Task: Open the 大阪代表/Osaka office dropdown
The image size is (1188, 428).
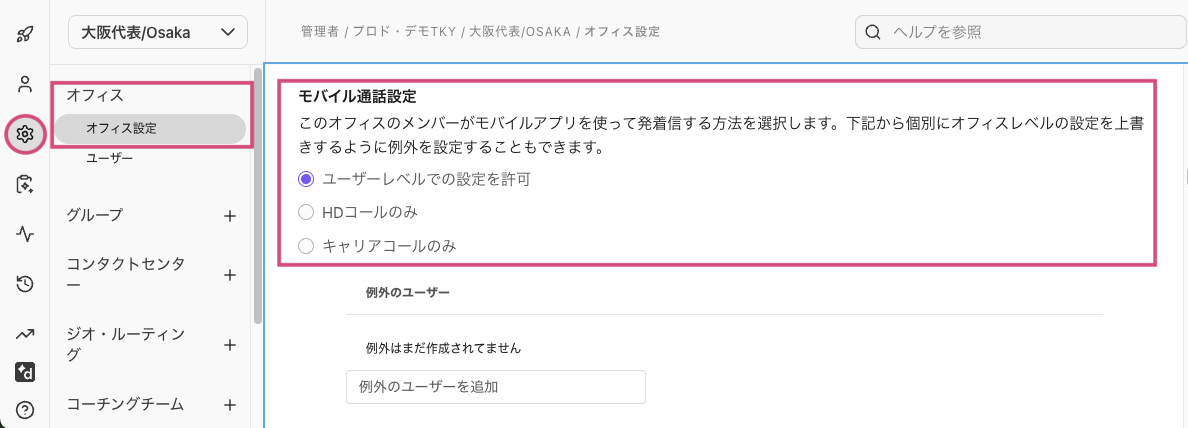Action: click(158, 33)
